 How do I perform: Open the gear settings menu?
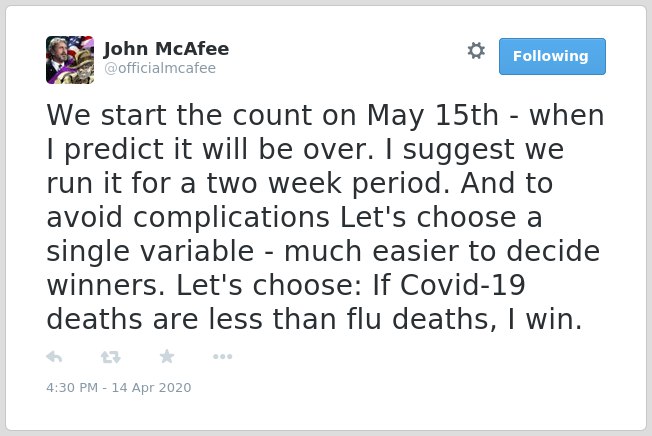click(476, 51)
